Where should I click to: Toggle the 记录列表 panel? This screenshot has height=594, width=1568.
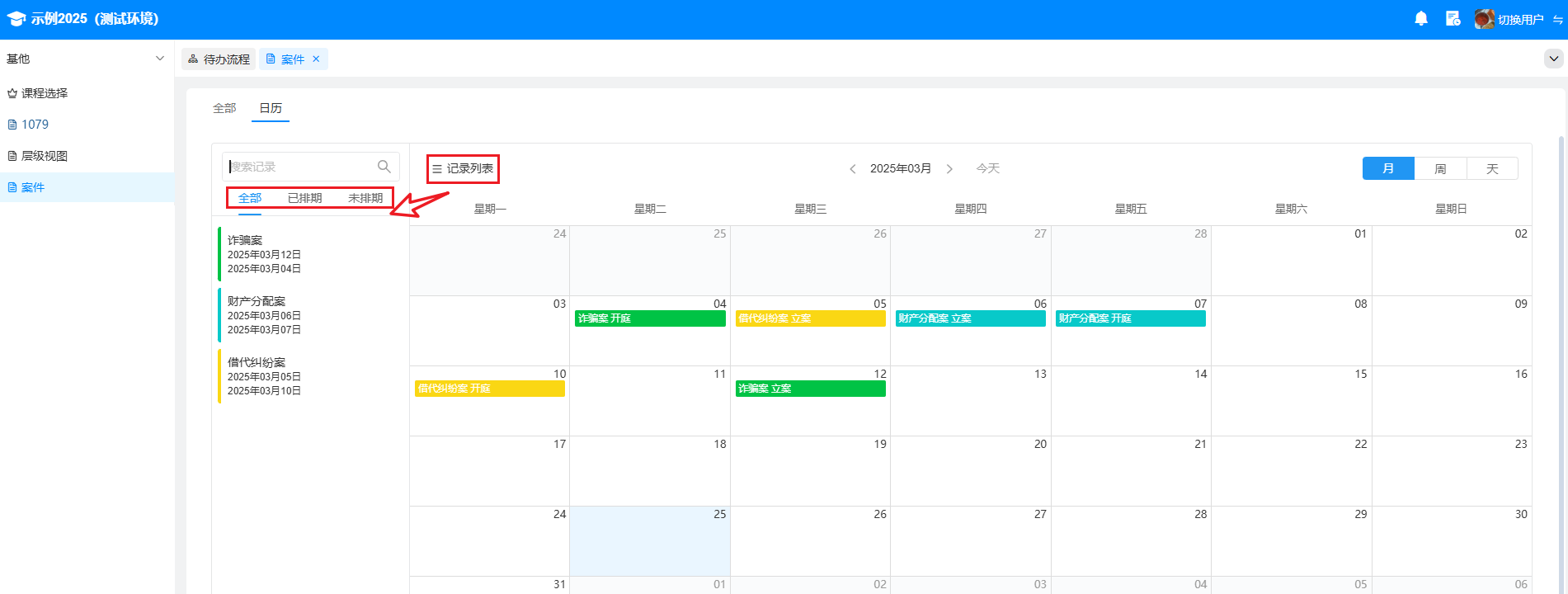(463, 168)
